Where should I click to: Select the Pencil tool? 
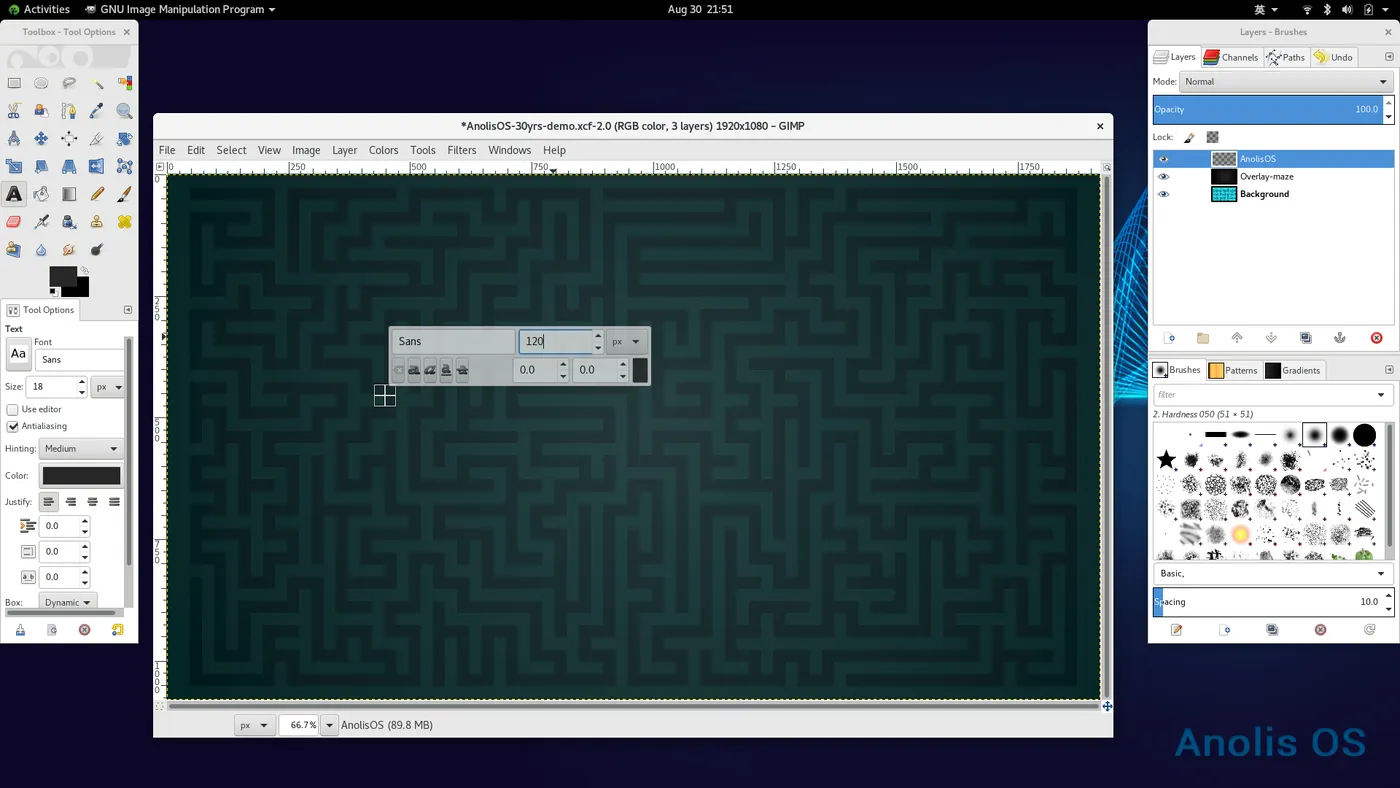point(97,194)
